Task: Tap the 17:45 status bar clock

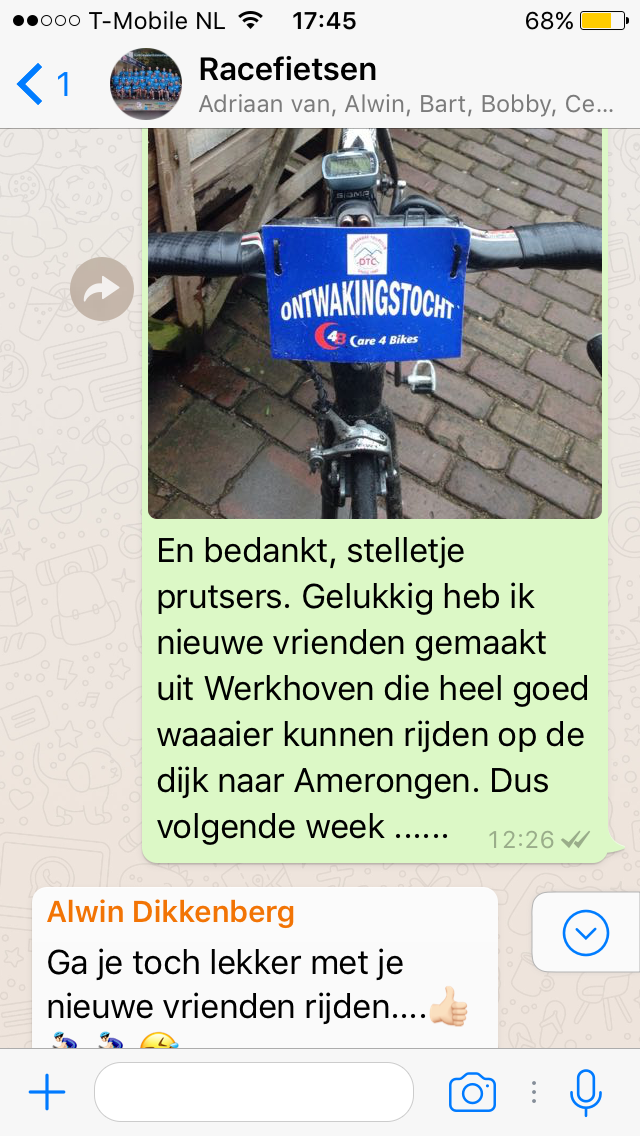Action: 324,21
